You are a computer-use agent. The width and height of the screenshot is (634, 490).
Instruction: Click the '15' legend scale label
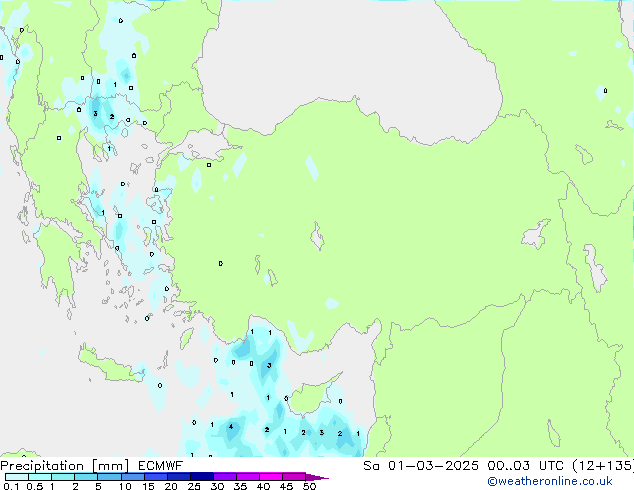(148, 486)
